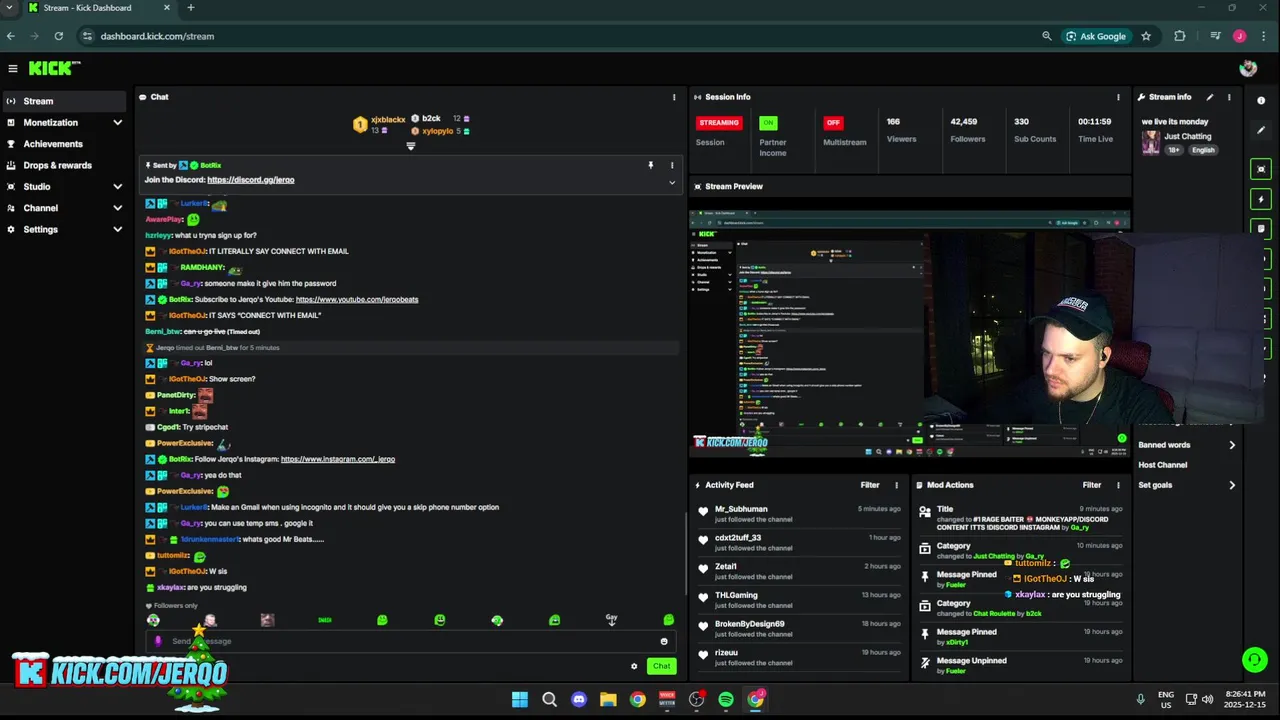This screenshot has height=720, width=1280.
Task: Open Discord from the taskbar
Action: coord(579,699)
